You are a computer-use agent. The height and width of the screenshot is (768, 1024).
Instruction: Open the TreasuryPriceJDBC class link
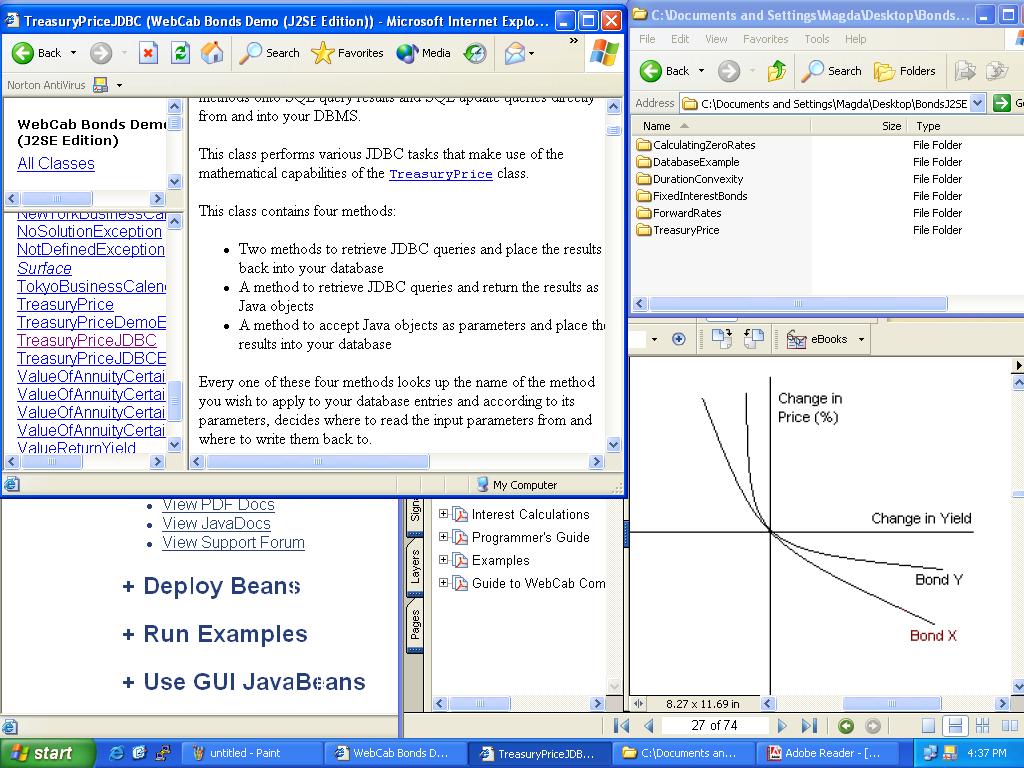click(x=87, y=340)
